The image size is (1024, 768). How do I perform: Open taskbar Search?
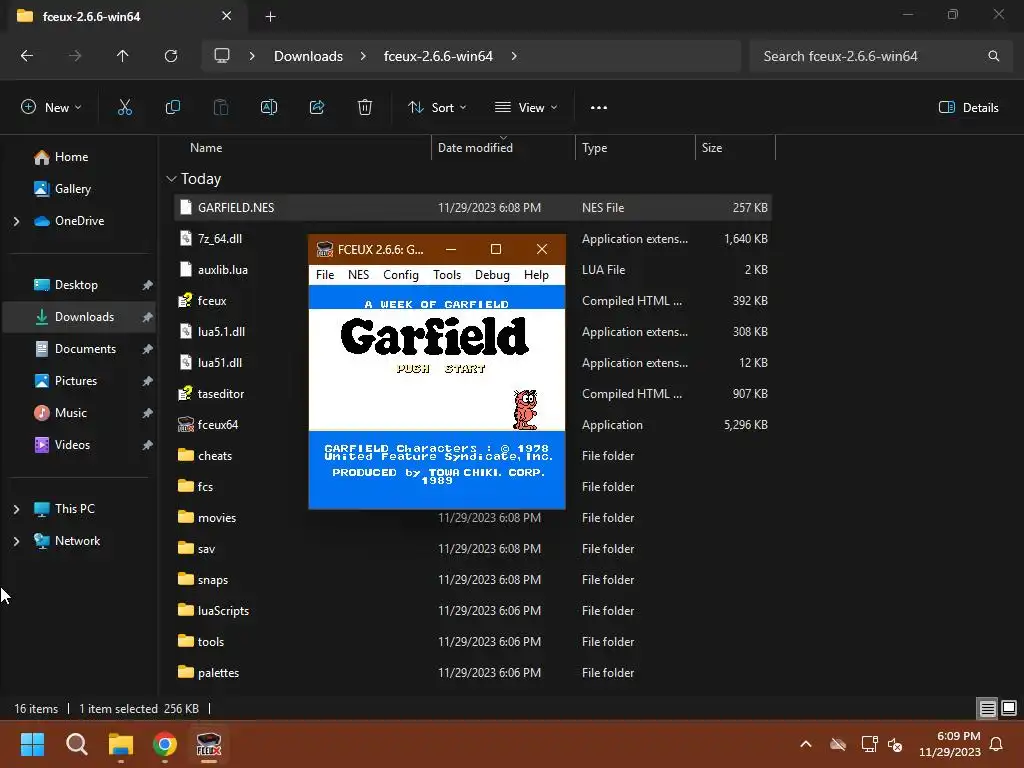tap(76, 744)
